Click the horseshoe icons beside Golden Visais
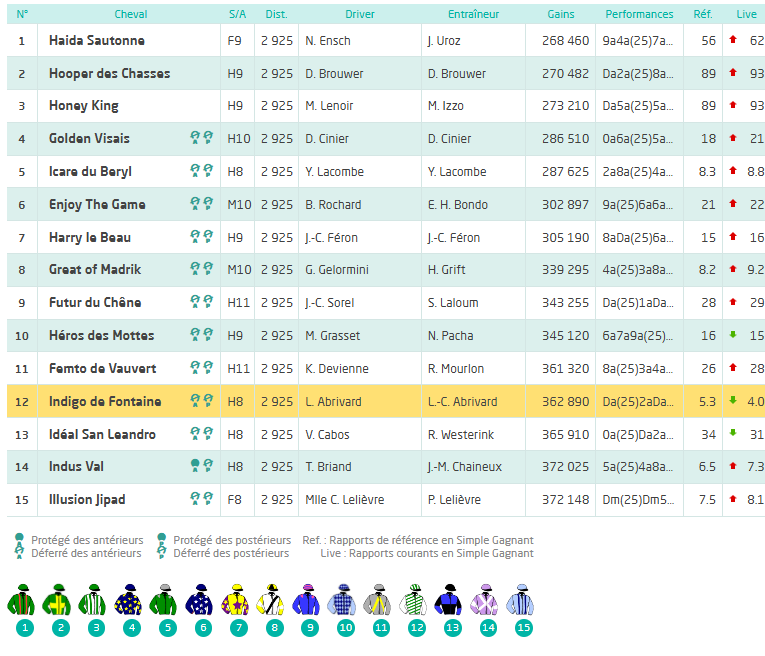The width and height of the screenshot is (765, 656). (202, 139)
